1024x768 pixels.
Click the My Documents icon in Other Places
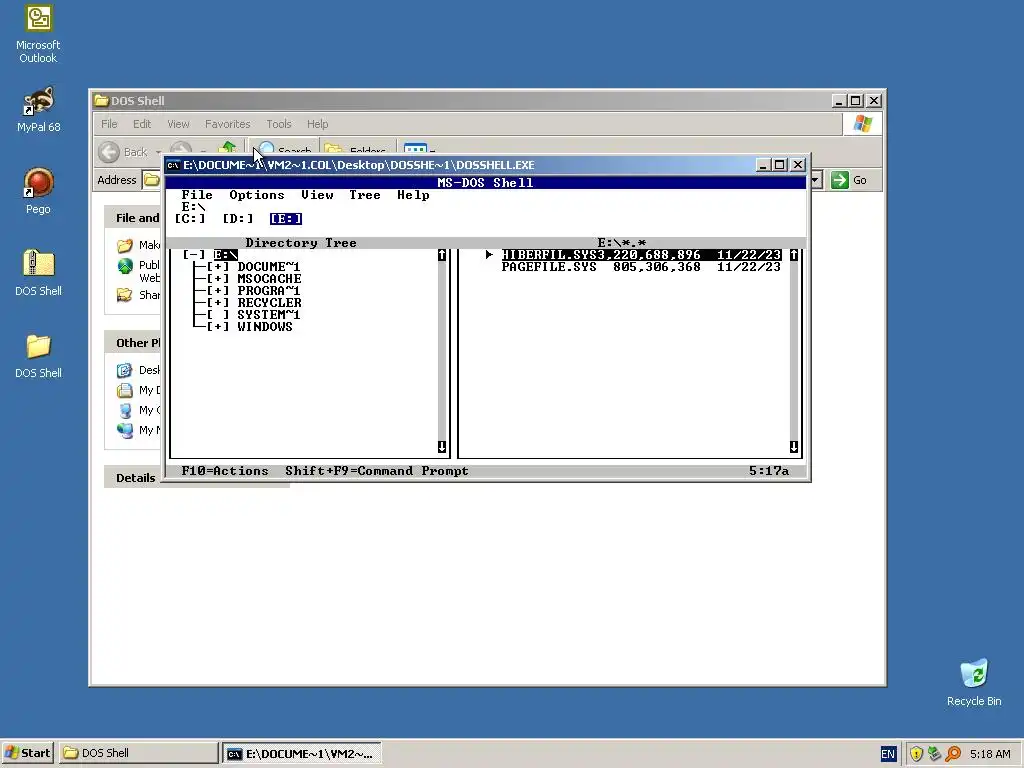click(x=125, y=391)
